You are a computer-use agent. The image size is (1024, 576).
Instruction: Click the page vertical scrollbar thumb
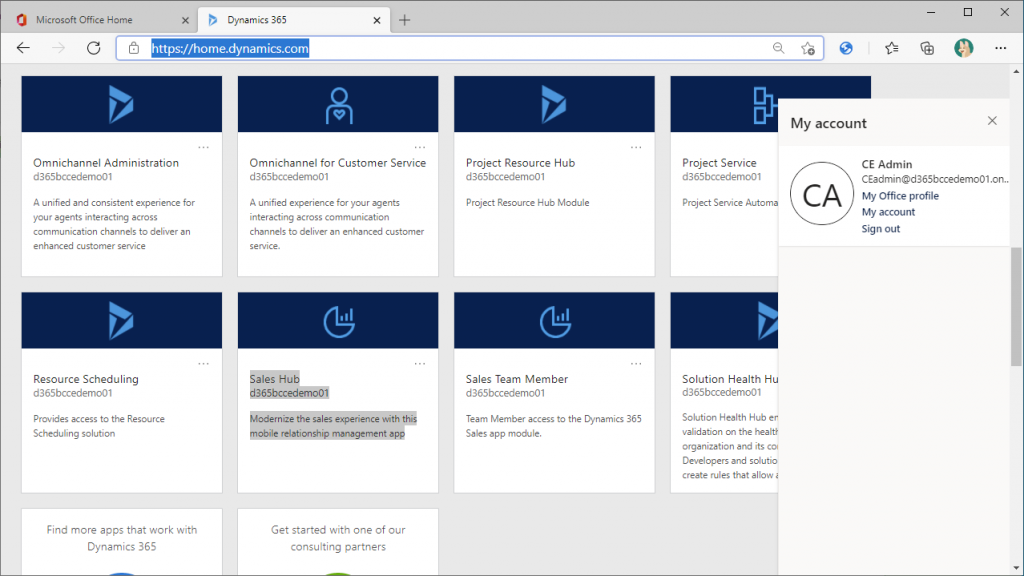click(1017, 307)
